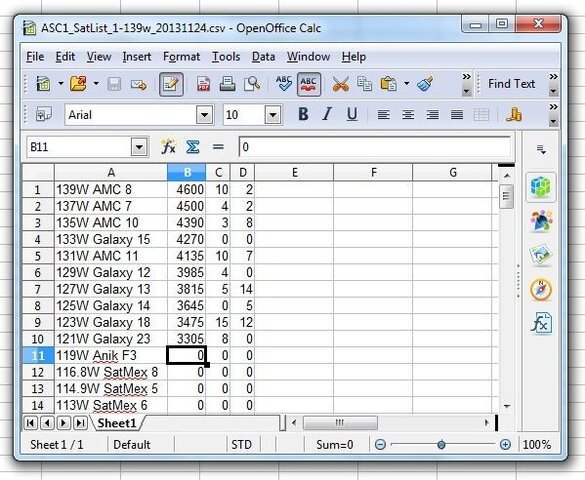The image size is (585, 480).
Task: Open sidebar Styles and Formatting panel icon
Action: click(541, 221)
